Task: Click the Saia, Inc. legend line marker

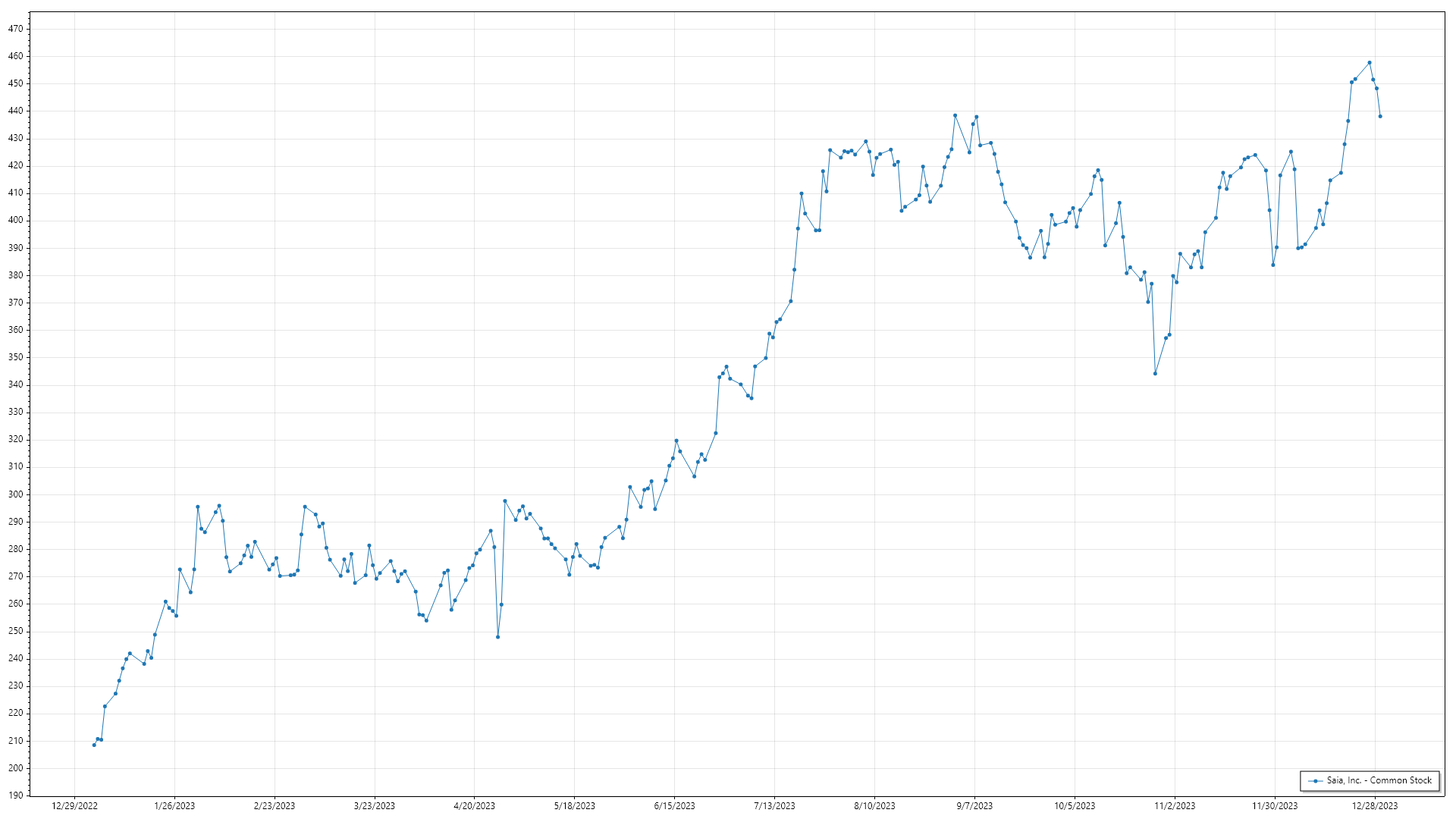Action: pos(1315,781)
